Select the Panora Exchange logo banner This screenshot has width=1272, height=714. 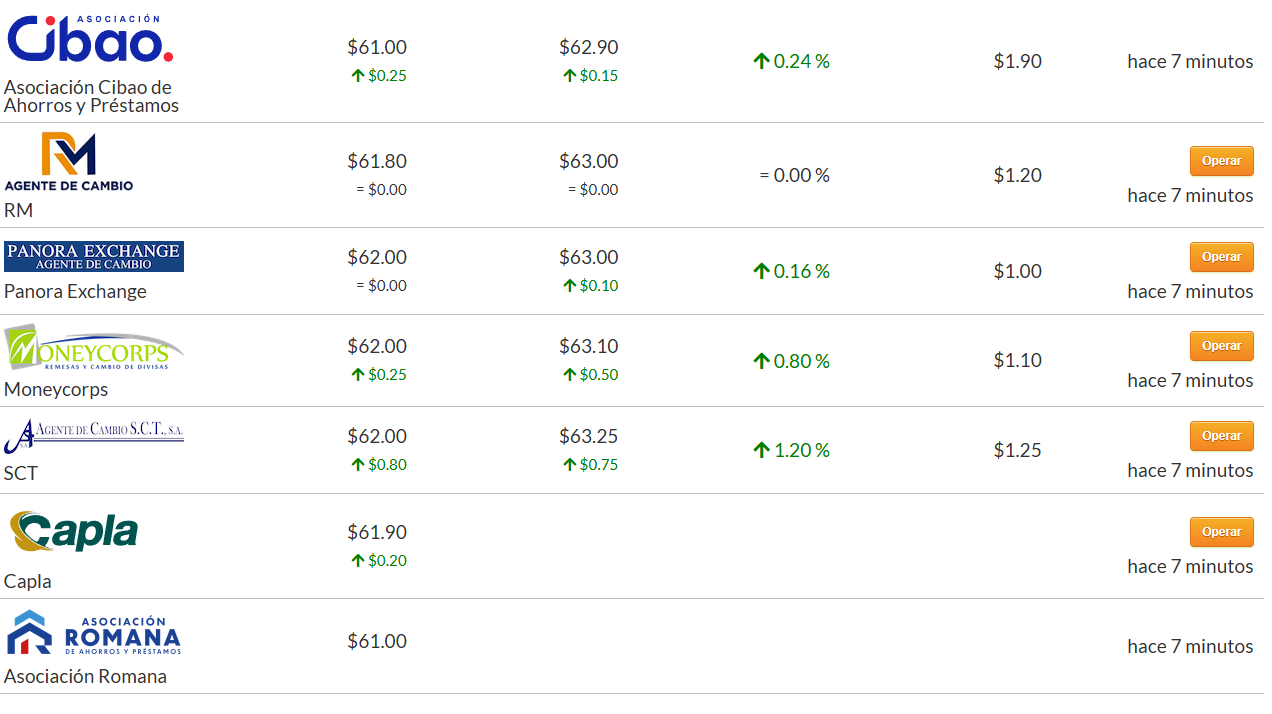click(x=94, y=256)
